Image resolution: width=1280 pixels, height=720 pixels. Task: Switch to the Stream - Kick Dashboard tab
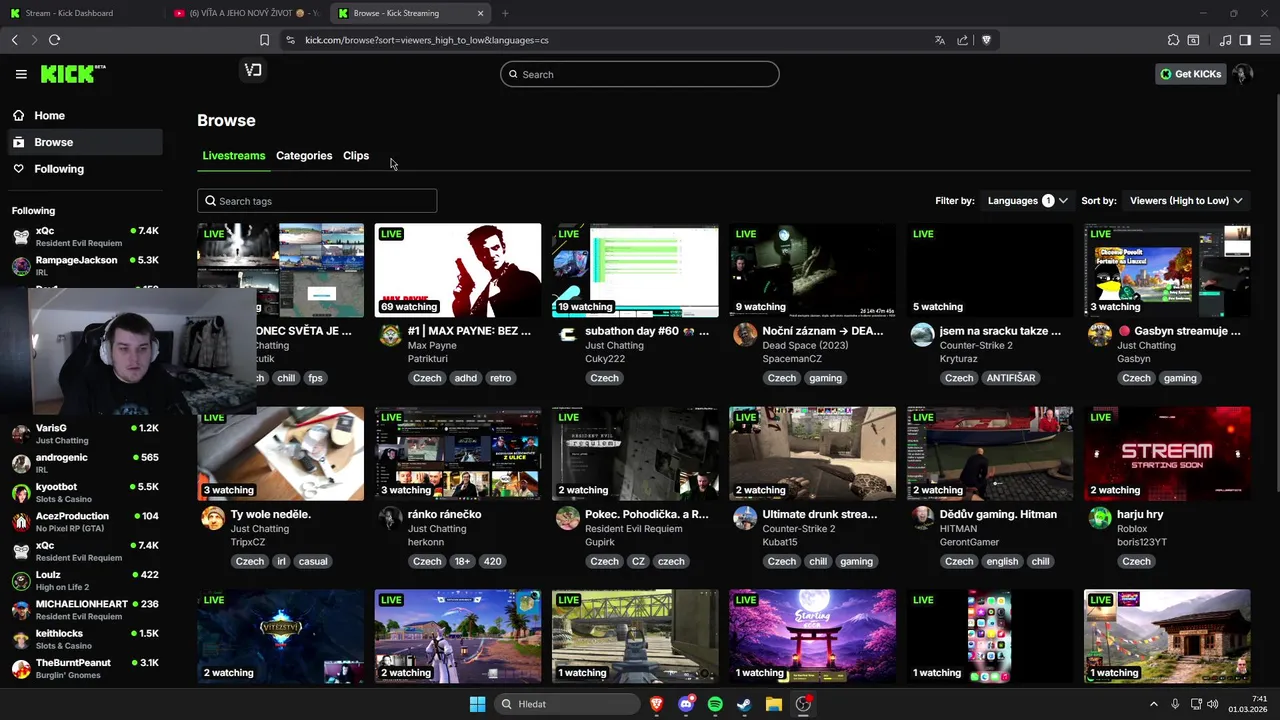click(x=82, y=13)
